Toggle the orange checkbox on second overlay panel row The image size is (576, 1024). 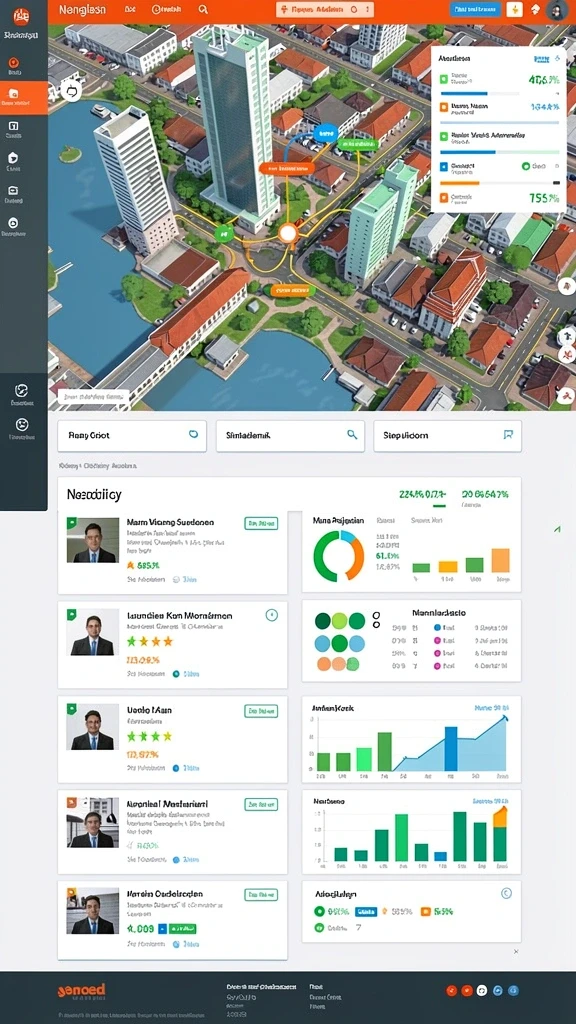pyautogui.click(x=443, y=107)
